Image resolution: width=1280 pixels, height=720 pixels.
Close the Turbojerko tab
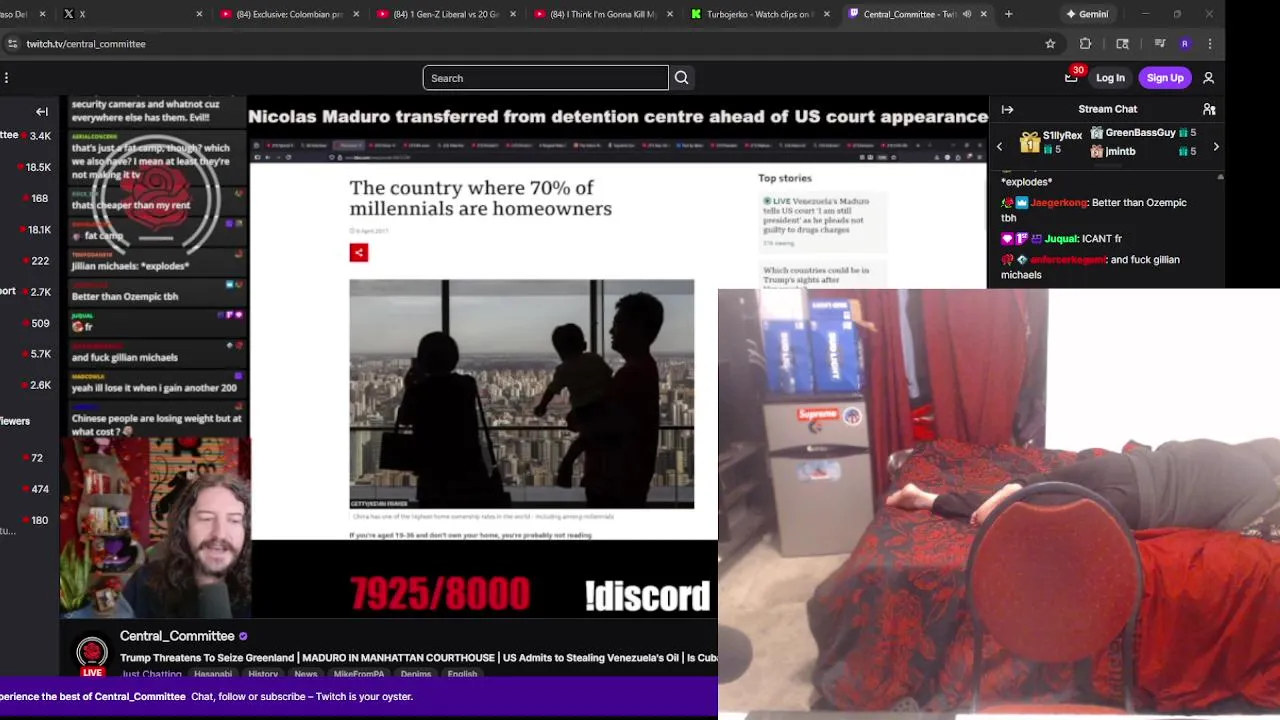(826, 14)
